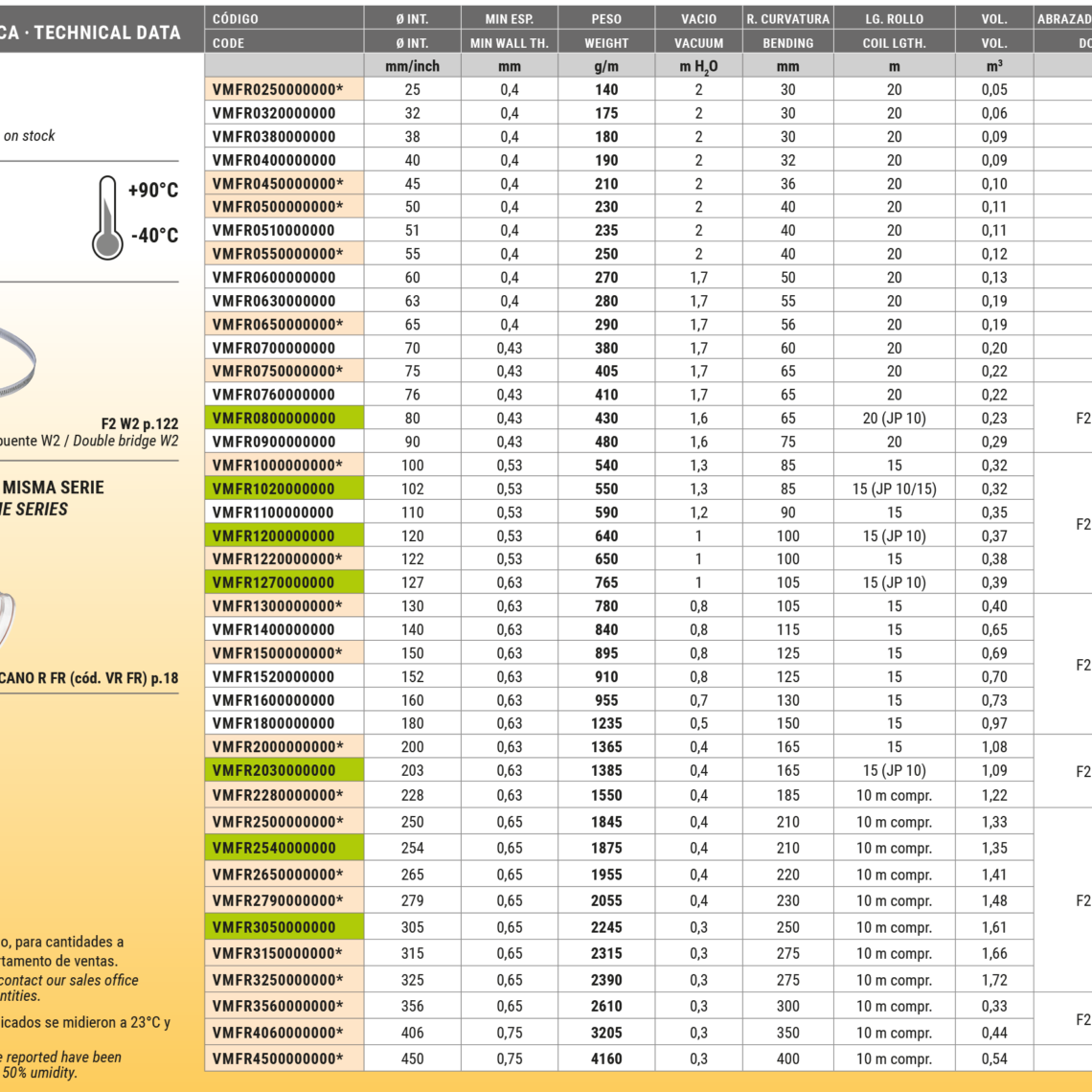
Task: Click the thermometer temperature icon
Action: (107, 217)
